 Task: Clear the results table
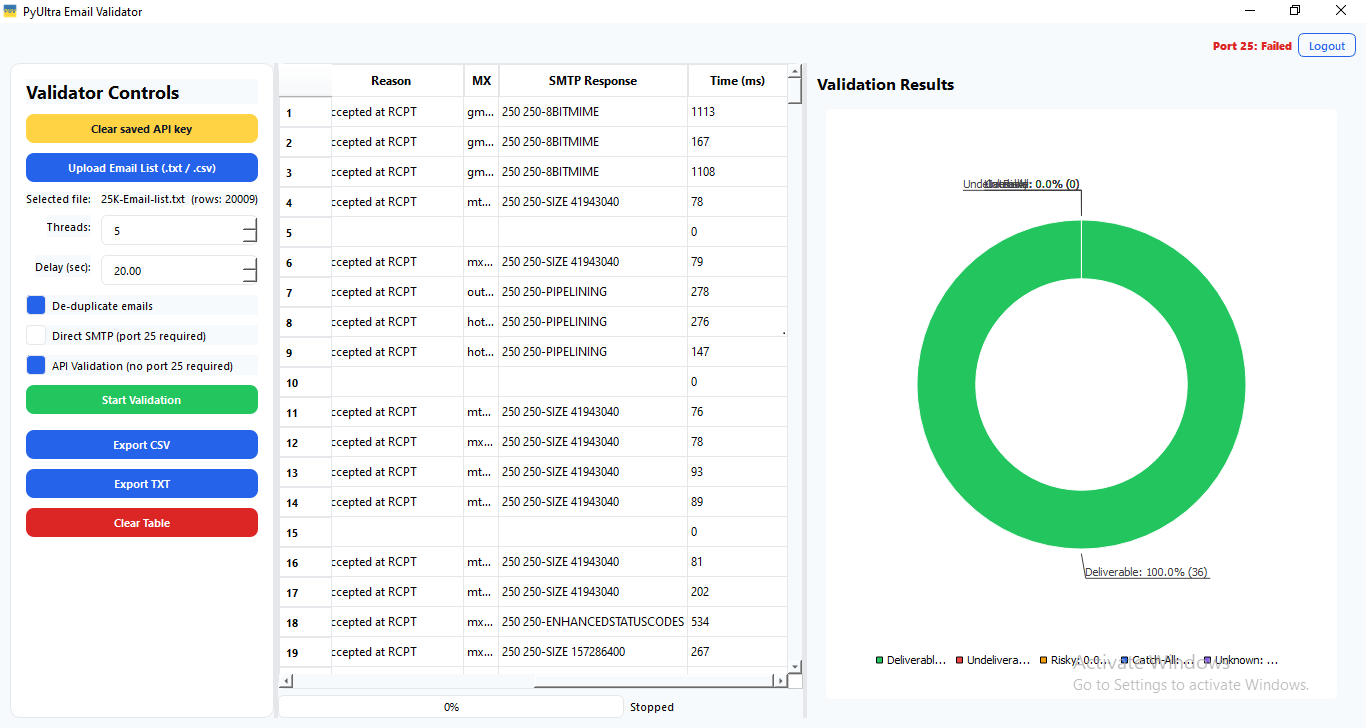[141, 522]
